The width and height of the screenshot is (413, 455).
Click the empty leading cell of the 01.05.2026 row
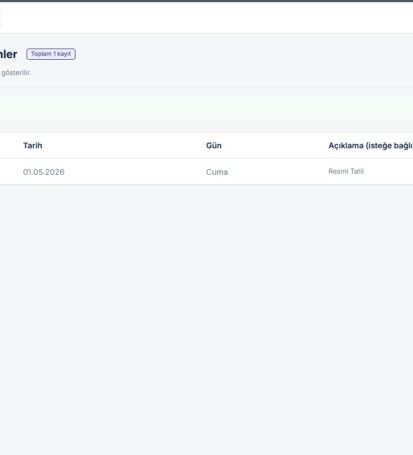click(10, 172)
